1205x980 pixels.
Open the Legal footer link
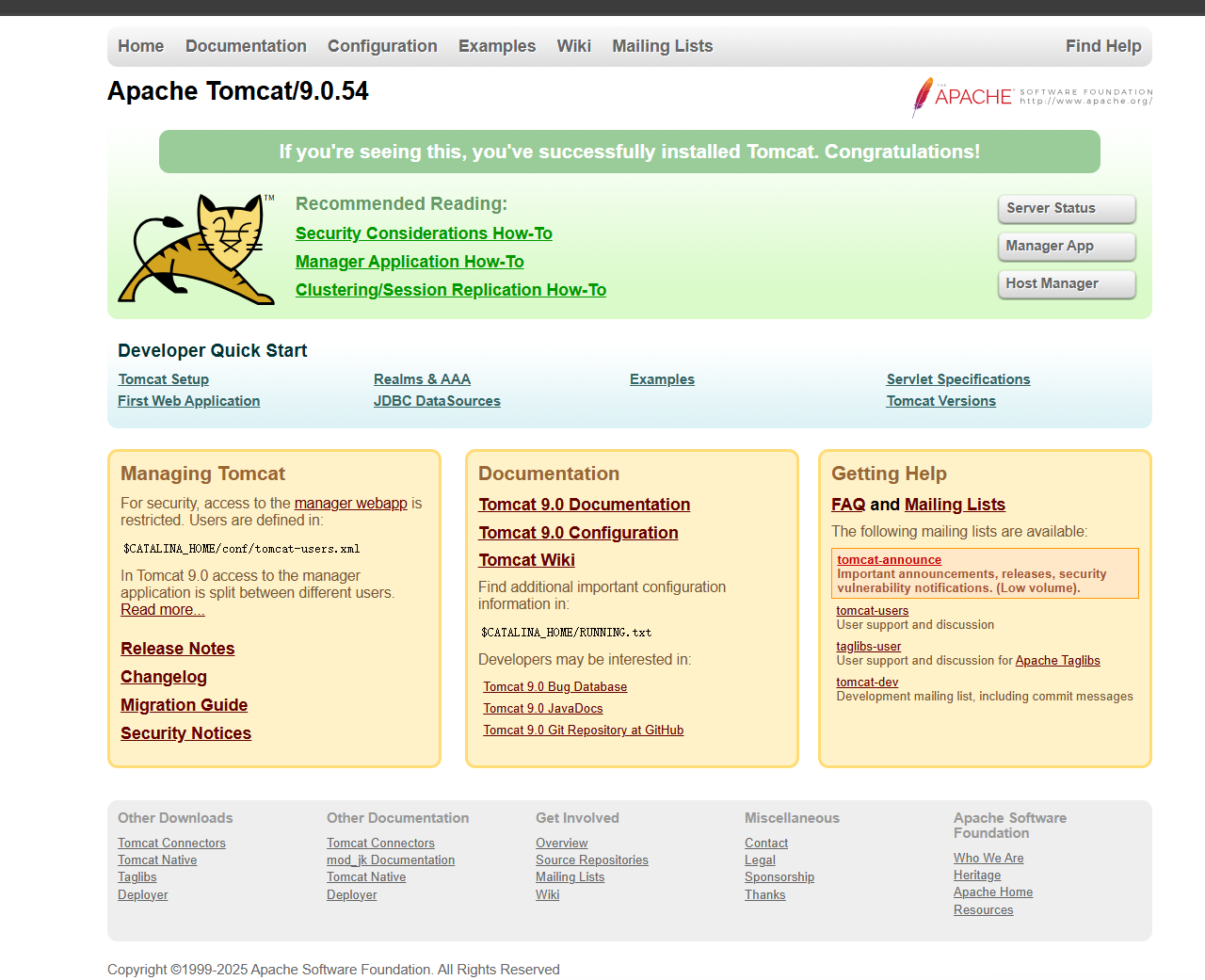[761, 860]
